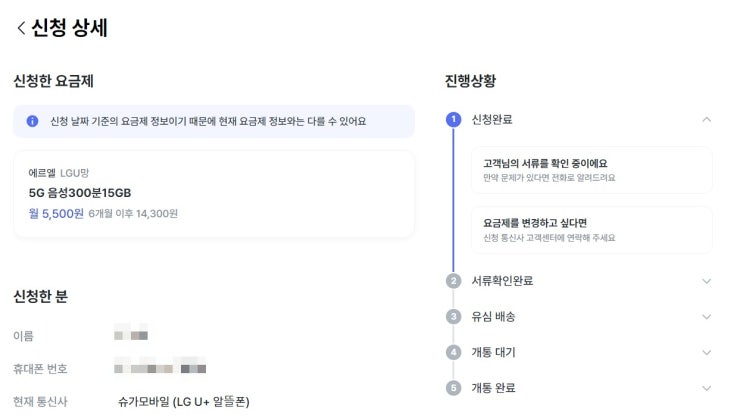The height and width of the screenshot is (416, 743).
Task: Open the 5G 음성300분15GB plan card
Action: coord(213,193)
